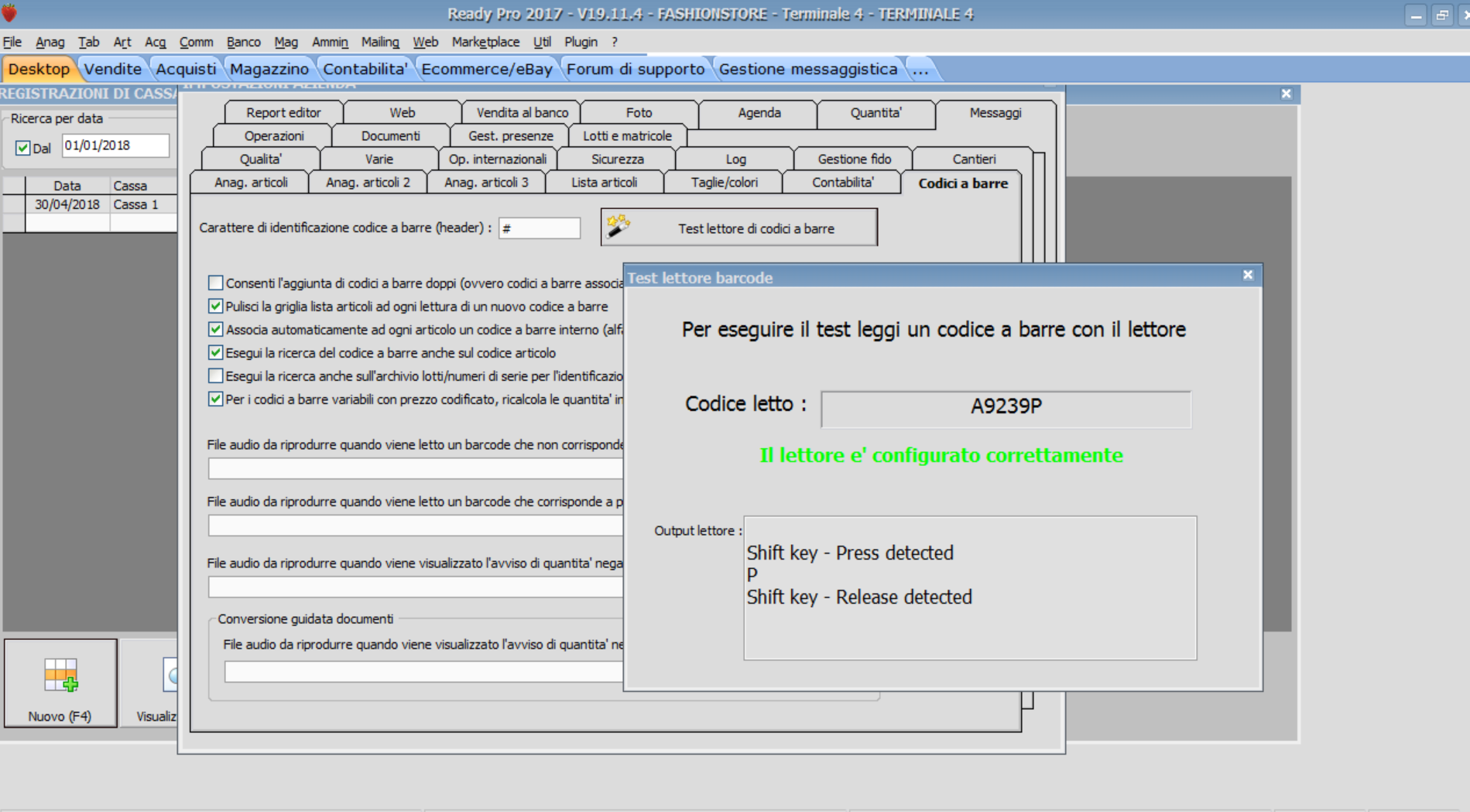Close the Test lettore barcode dialog
The width and height of the screenshot is (1470, 812).
pyautogui.click(x=1248, y=275)
